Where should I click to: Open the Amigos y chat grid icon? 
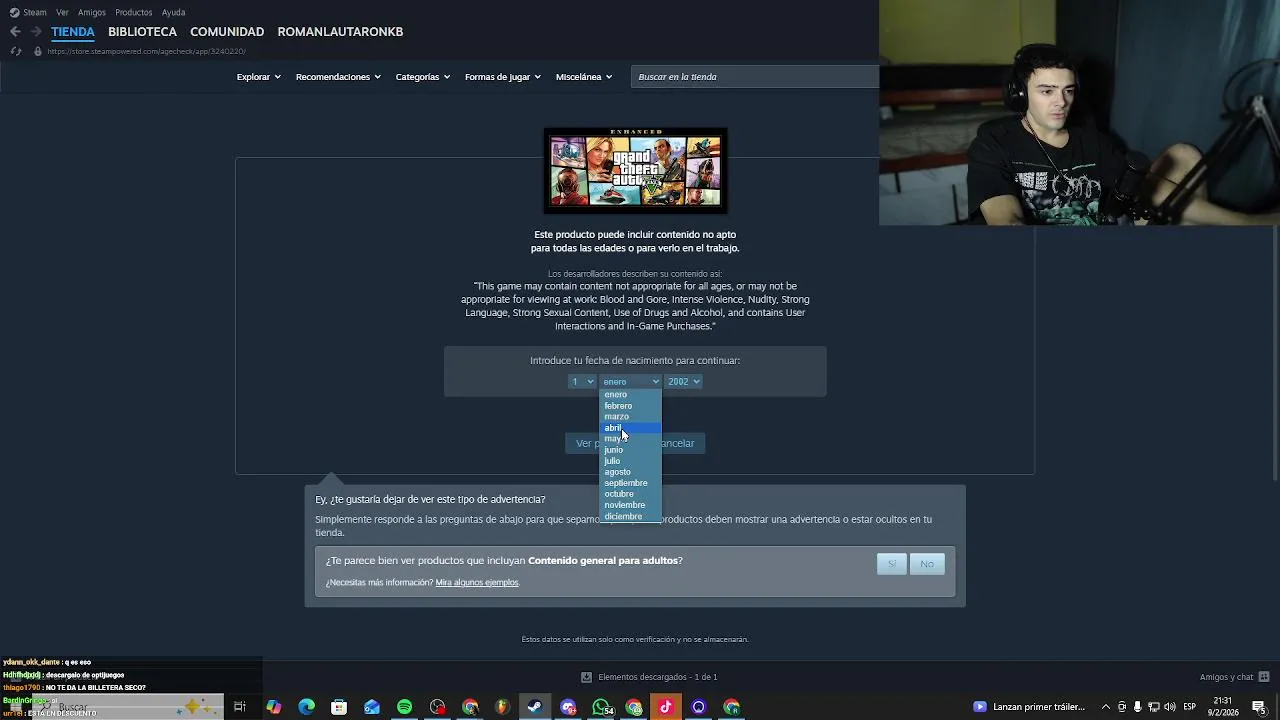click(1264, 677)
